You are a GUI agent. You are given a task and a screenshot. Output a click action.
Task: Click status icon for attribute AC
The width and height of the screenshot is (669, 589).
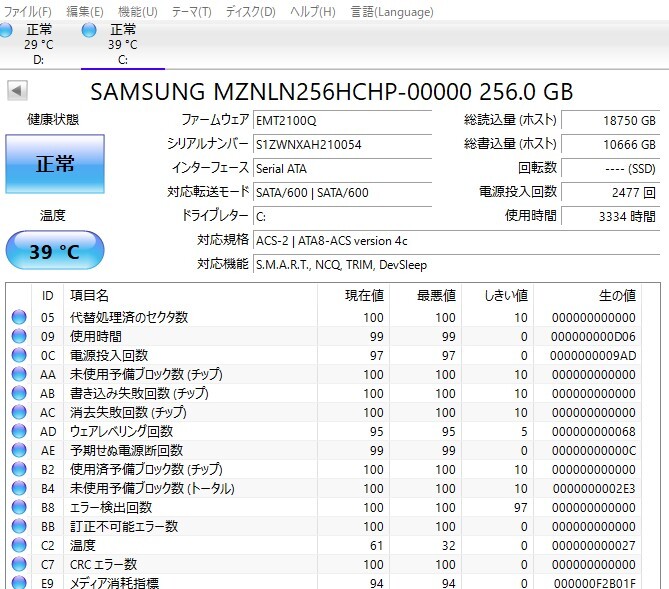pos(19,412)
